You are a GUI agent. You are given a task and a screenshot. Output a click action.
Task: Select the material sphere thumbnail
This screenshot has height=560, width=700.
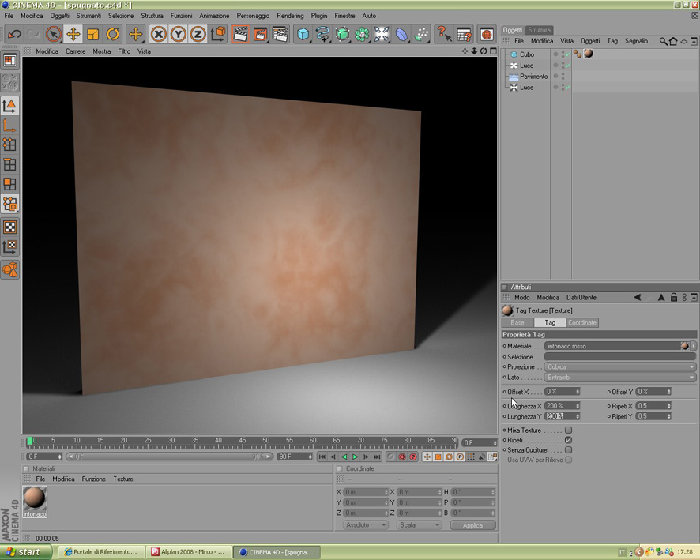point(34,499)
